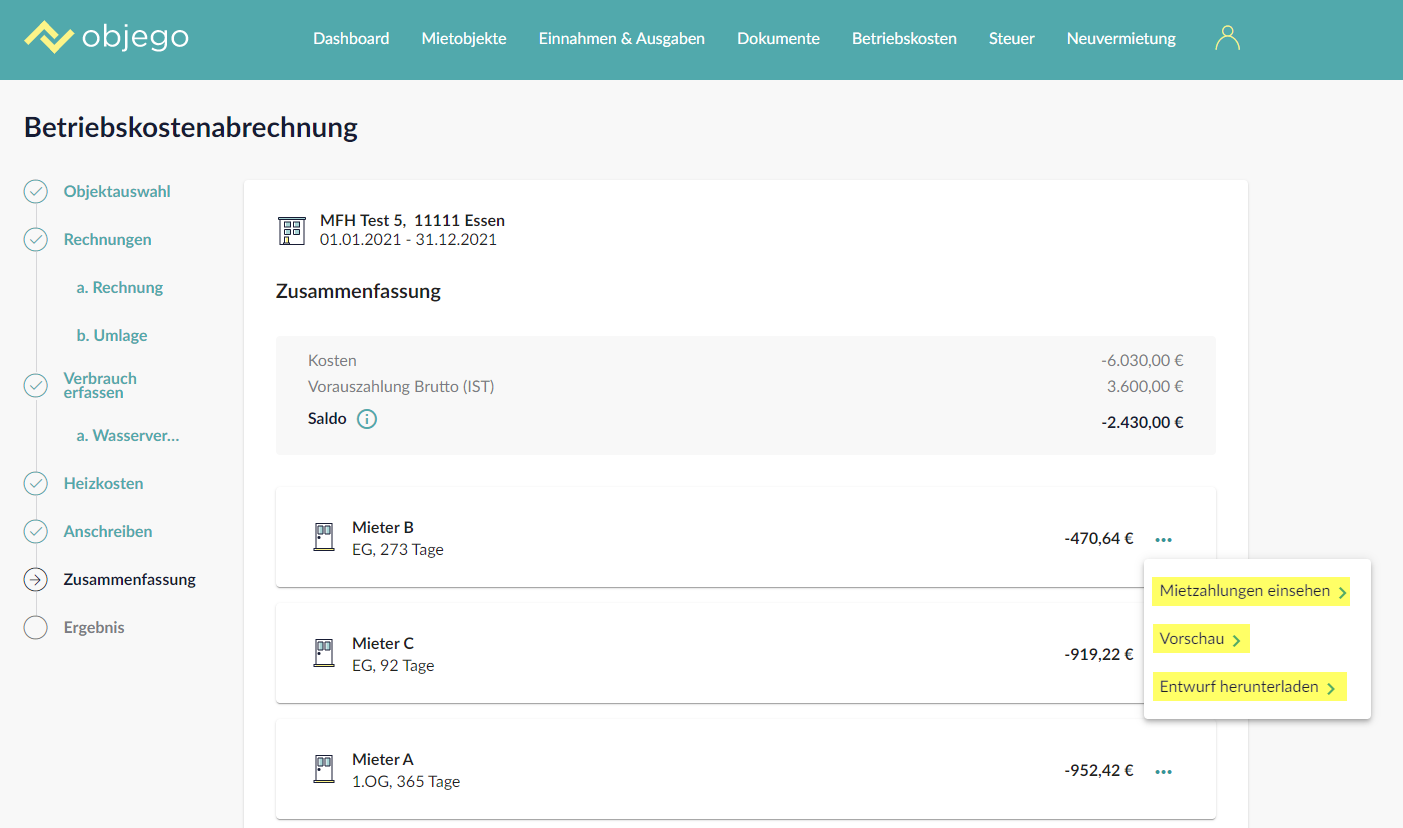Click the building icon for MFH Test 5

291,230
